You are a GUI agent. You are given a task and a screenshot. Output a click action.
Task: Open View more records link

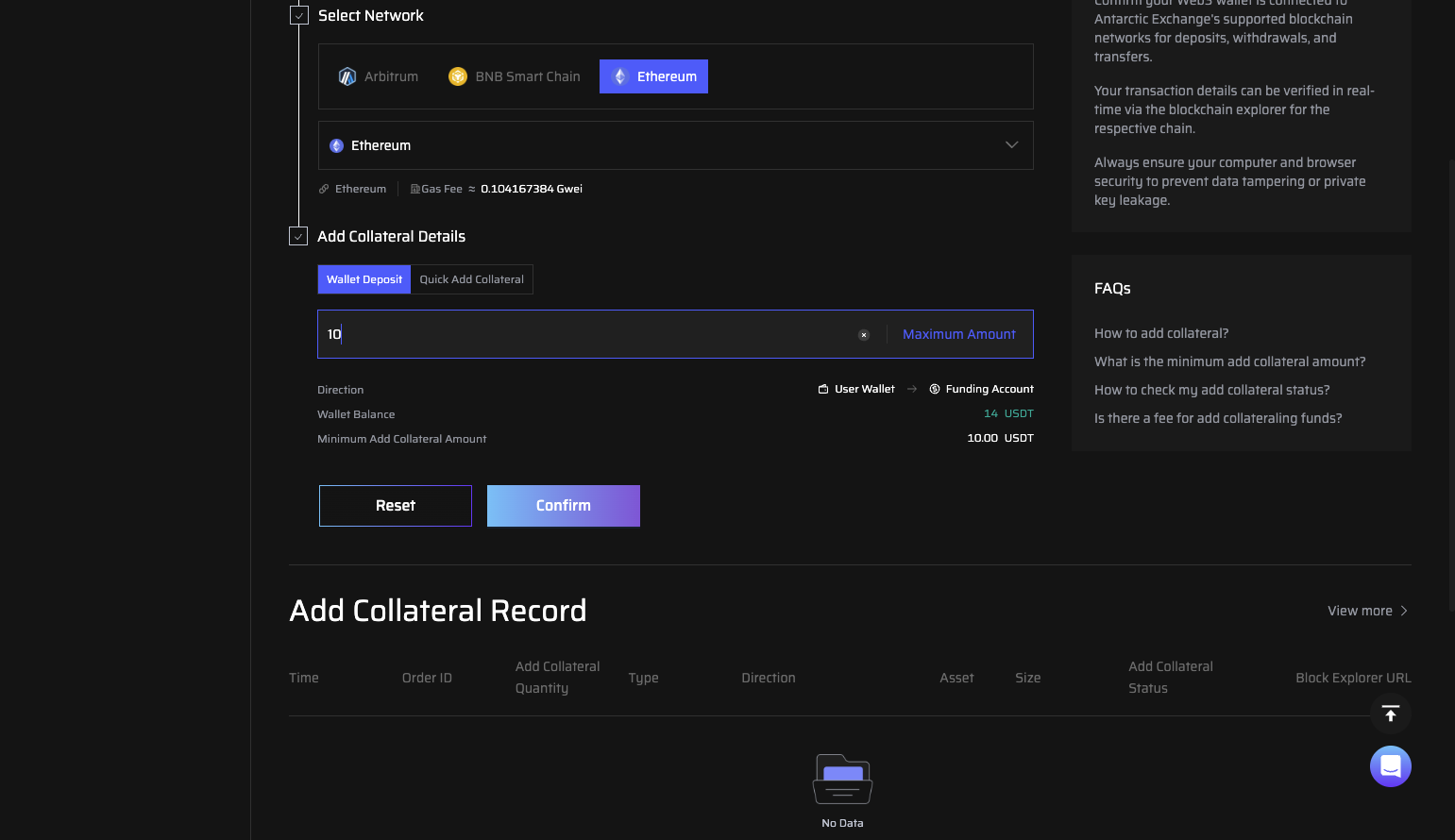(1368, 611)
